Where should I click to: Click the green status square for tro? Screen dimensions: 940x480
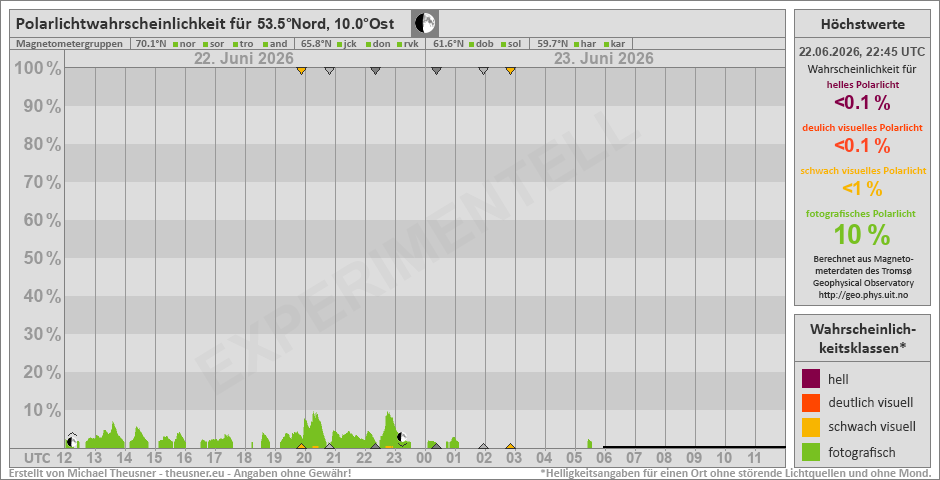pos(235,44)
